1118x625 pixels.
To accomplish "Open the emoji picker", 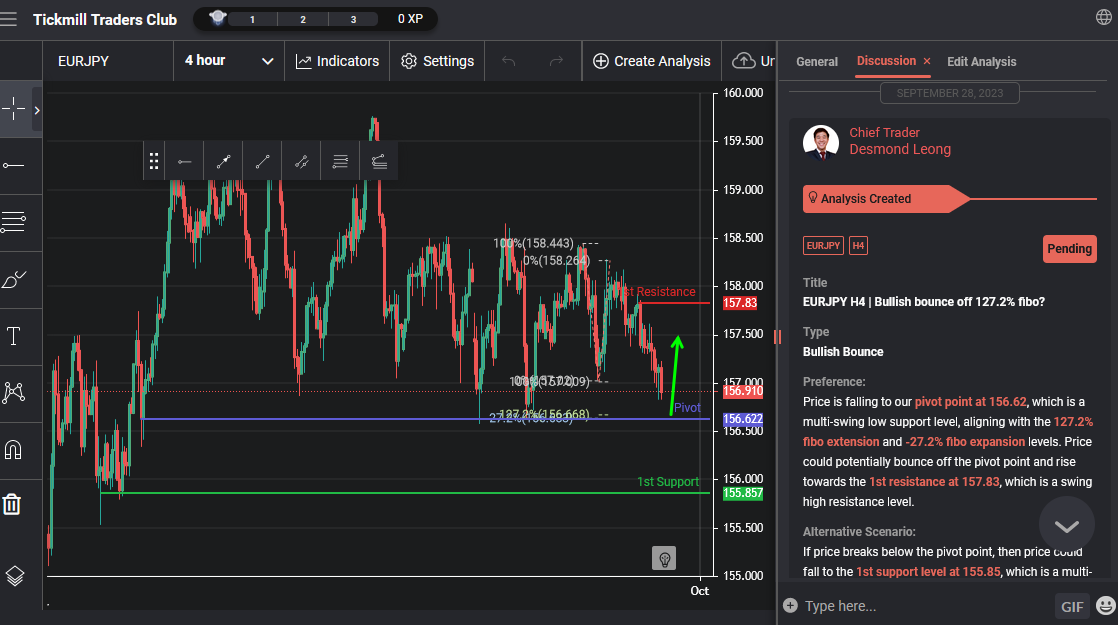I will 1106,606.
